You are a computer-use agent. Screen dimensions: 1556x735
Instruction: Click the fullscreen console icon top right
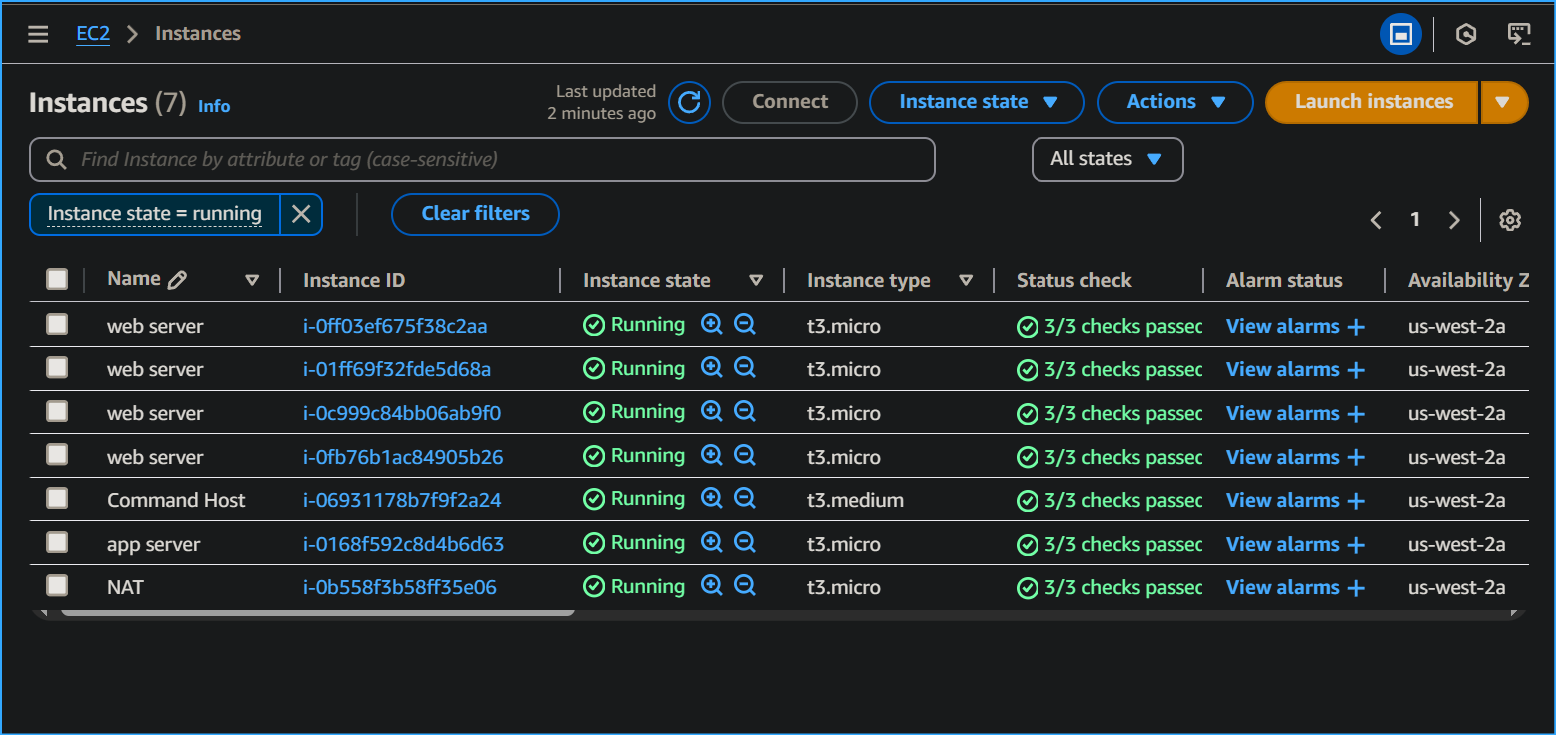(1400, 33)
